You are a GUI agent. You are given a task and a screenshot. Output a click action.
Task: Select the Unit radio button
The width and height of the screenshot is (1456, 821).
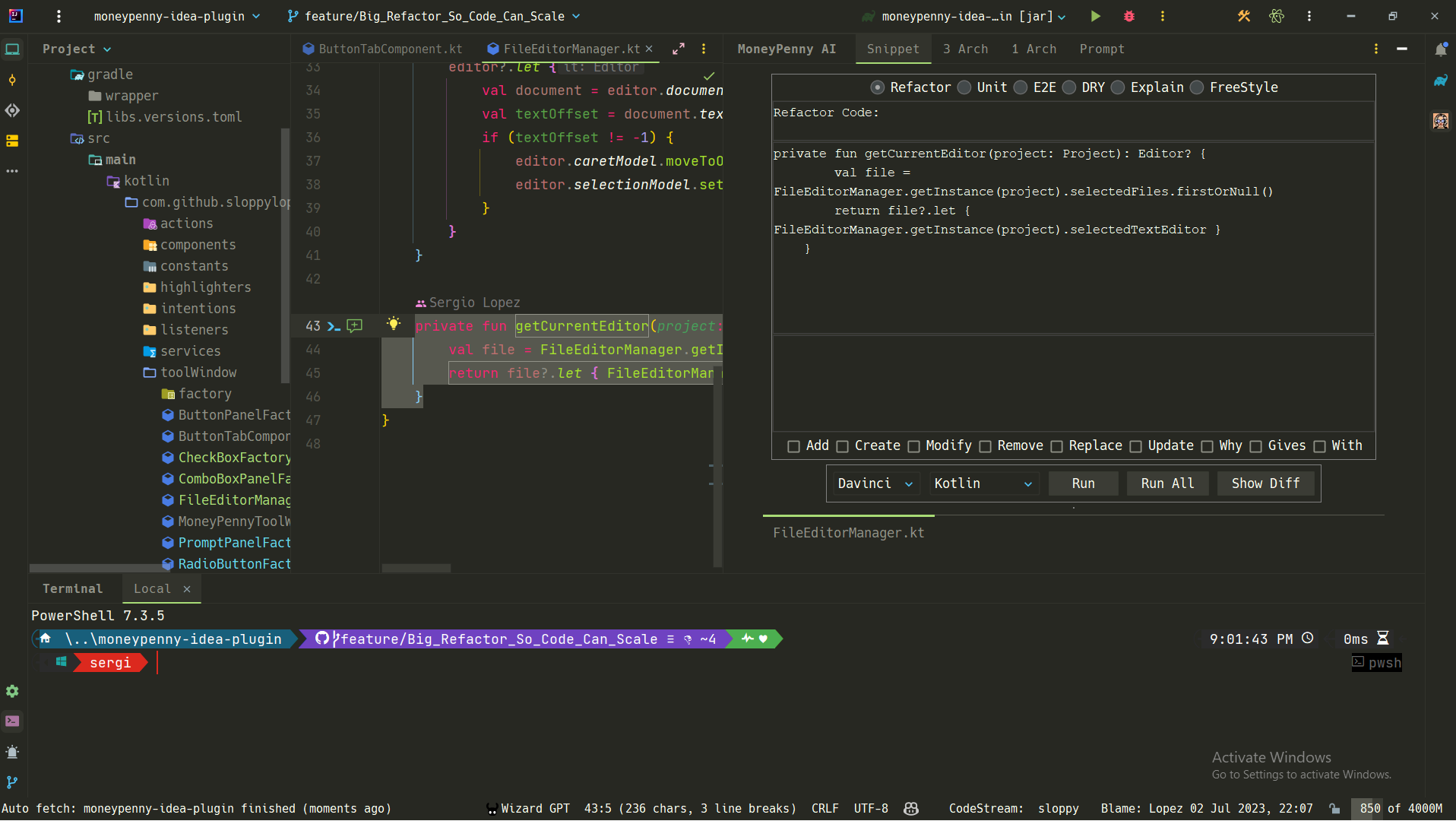964,87
